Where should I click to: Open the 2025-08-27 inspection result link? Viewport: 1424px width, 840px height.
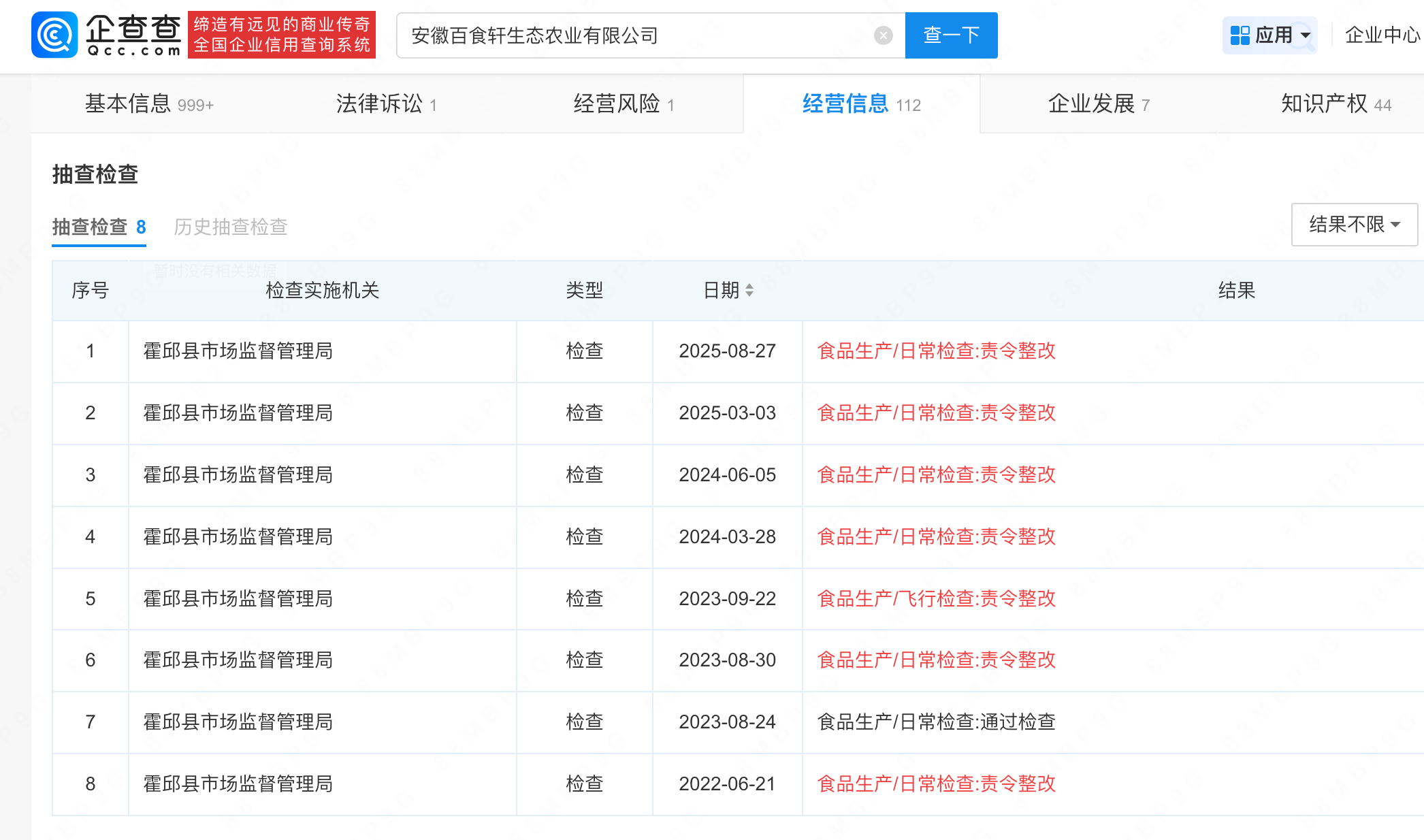coord(936,351)
